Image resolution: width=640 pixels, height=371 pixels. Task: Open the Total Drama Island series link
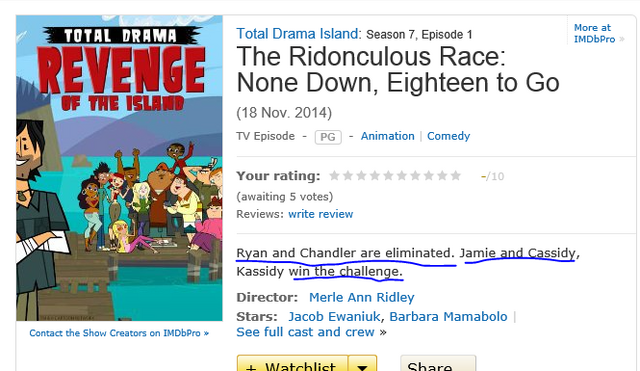(299, 33)
